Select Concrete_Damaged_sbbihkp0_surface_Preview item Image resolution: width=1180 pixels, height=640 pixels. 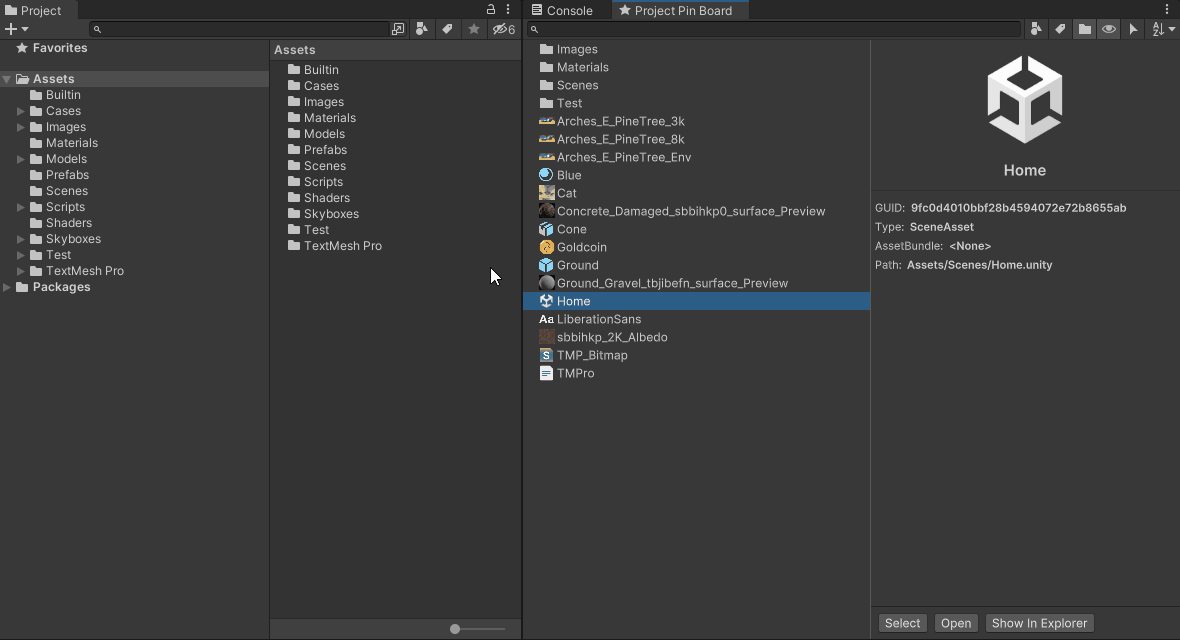pyautogui.click(x=696, y=212)
